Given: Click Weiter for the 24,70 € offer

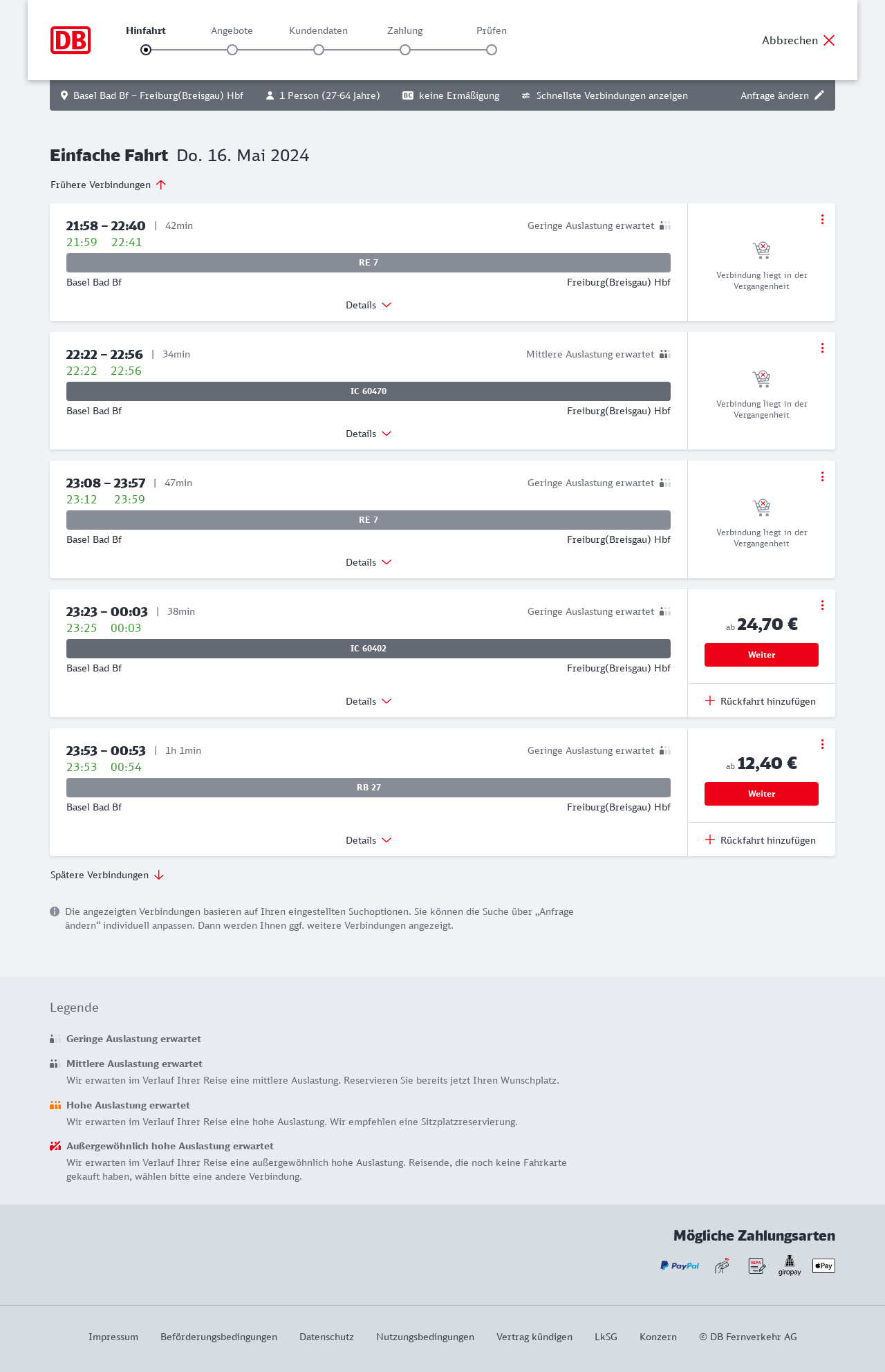Looking at the screenshot, I should [761, 655].
